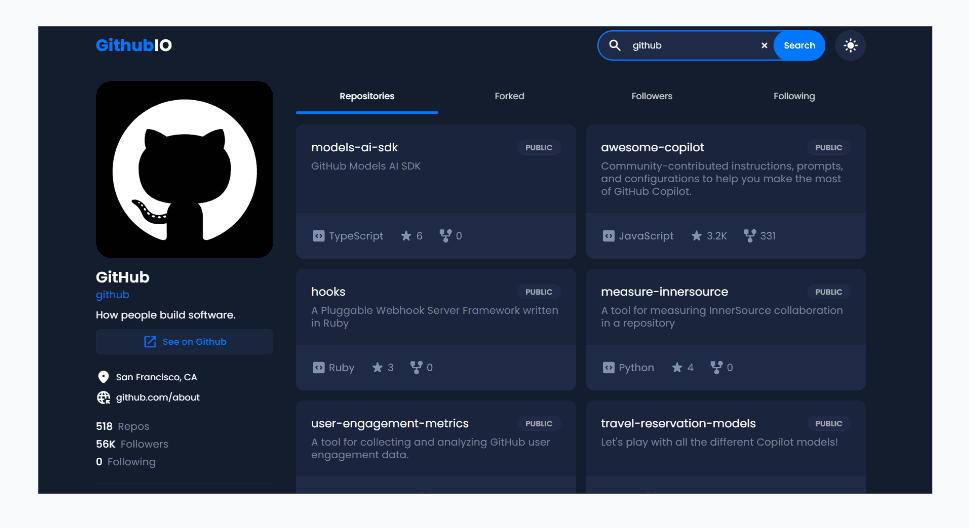Click PUBLIC badge on hooks card
Screen dimensions: 969x528
pos(539,292)
